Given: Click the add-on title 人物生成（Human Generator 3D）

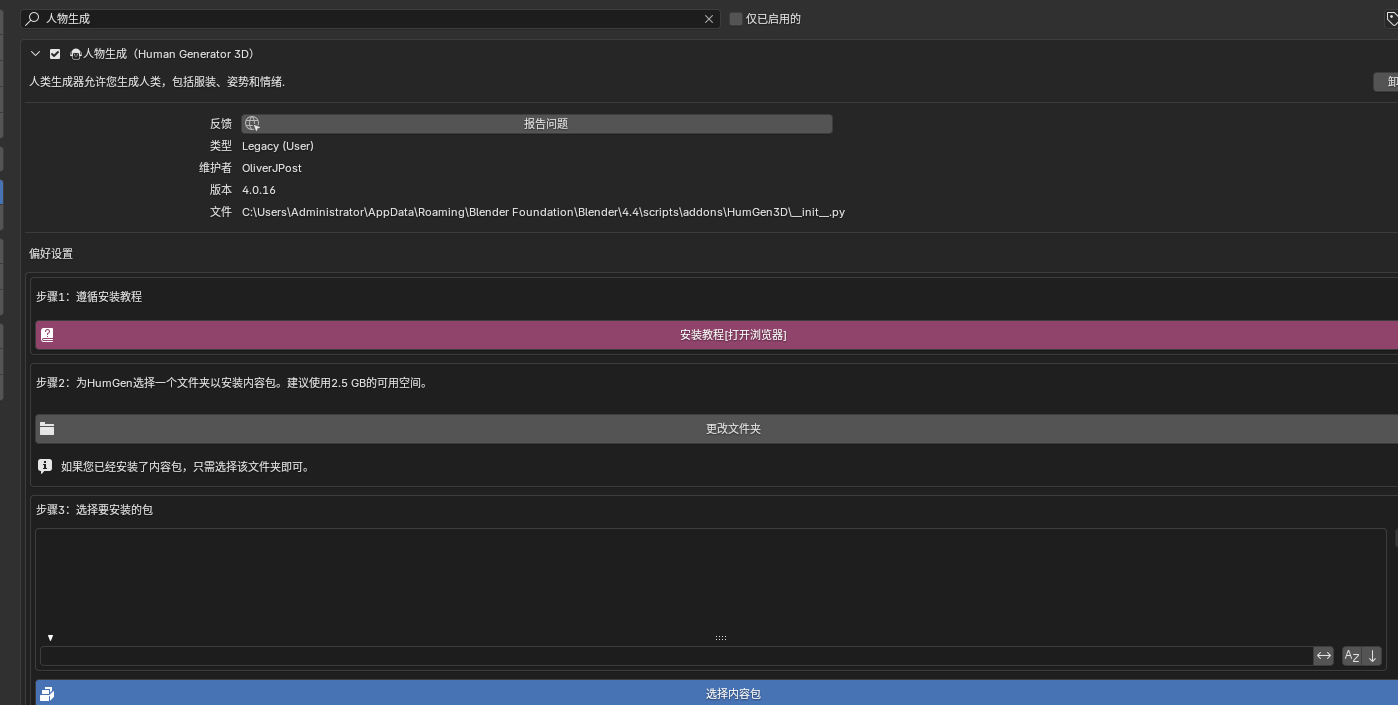Looking at the screenshot, I should point(168,54).
